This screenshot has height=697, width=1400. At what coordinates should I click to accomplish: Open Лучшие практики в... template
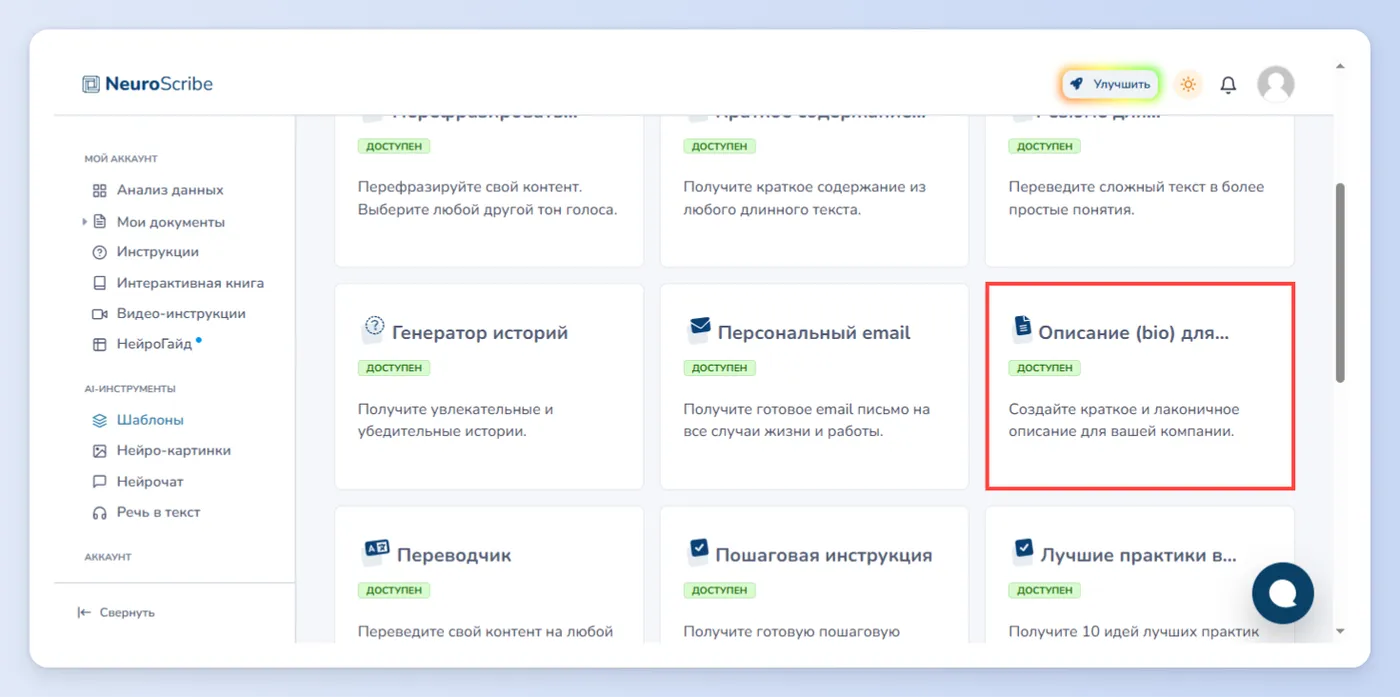(x=1140, y=574)
